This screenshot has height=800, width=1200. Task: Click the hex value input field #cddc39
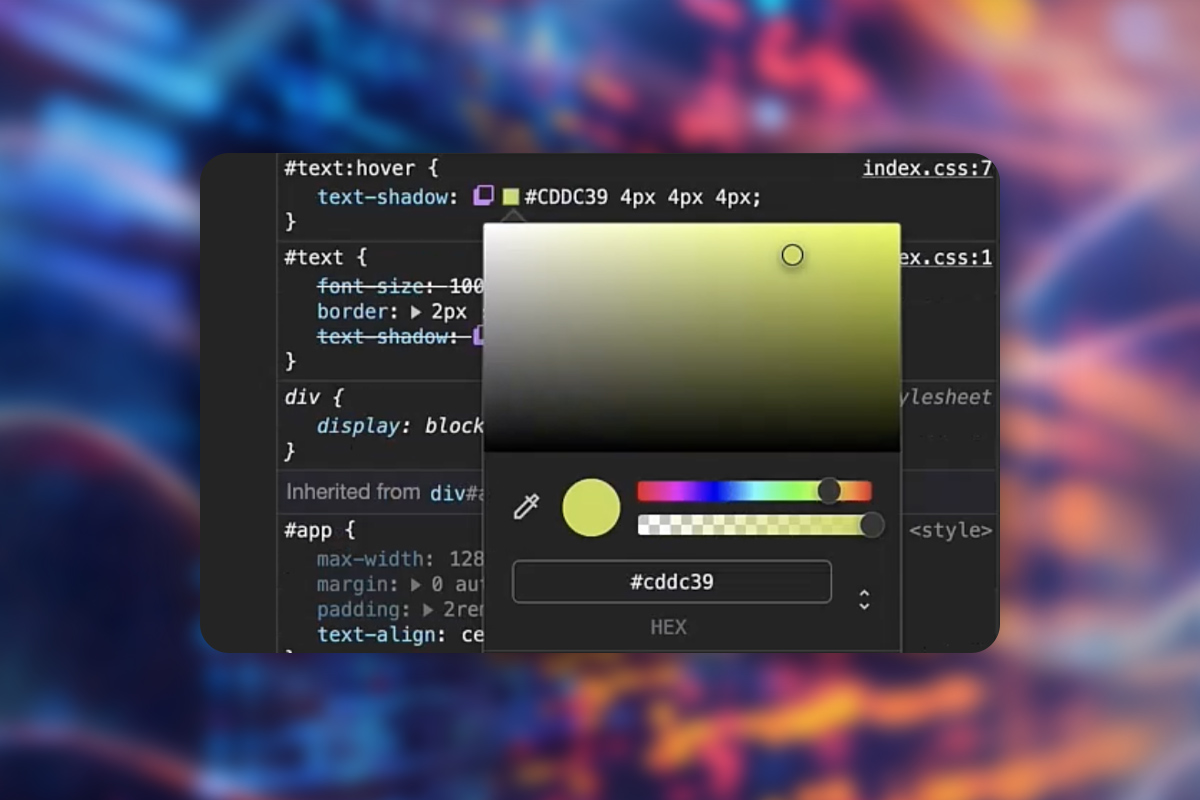[x=672, y=582]
